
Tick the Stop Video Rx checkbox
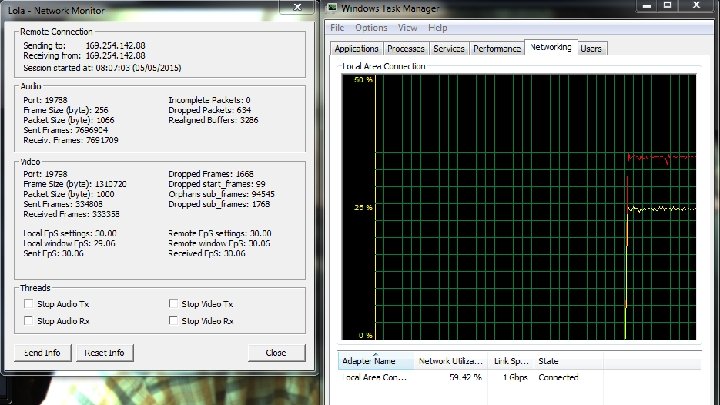click(173, 321)
